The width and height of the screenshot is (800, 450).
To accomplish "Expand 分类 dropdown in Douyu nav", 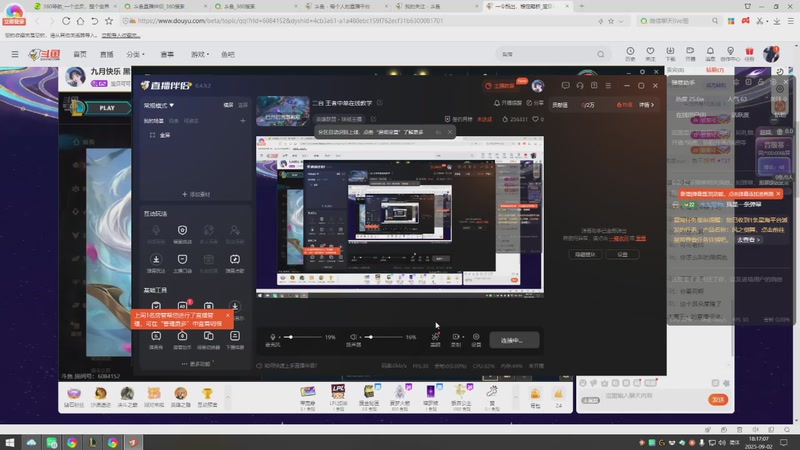I will (135, 54).
